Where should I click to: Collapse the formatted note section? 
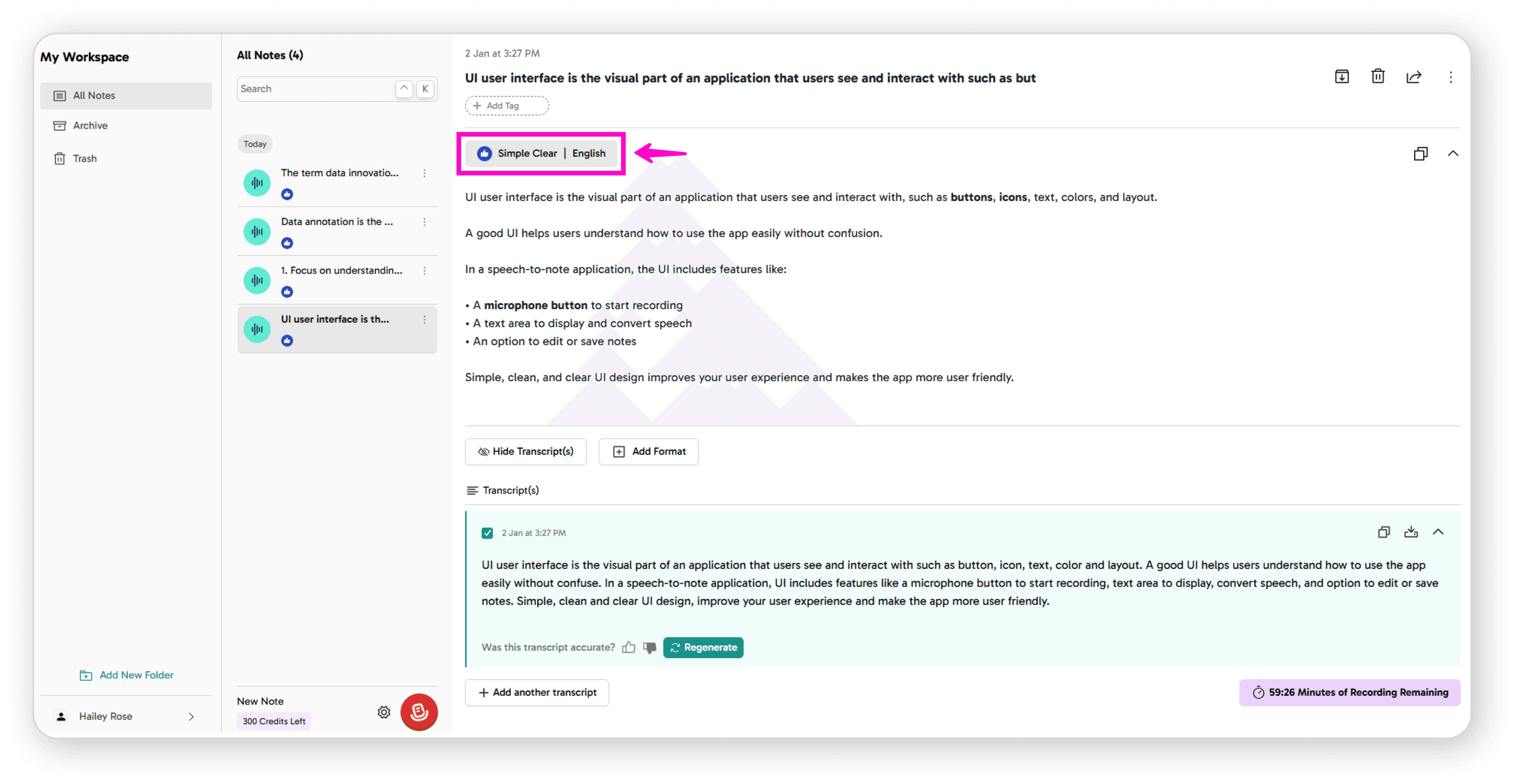point(1454,154)
